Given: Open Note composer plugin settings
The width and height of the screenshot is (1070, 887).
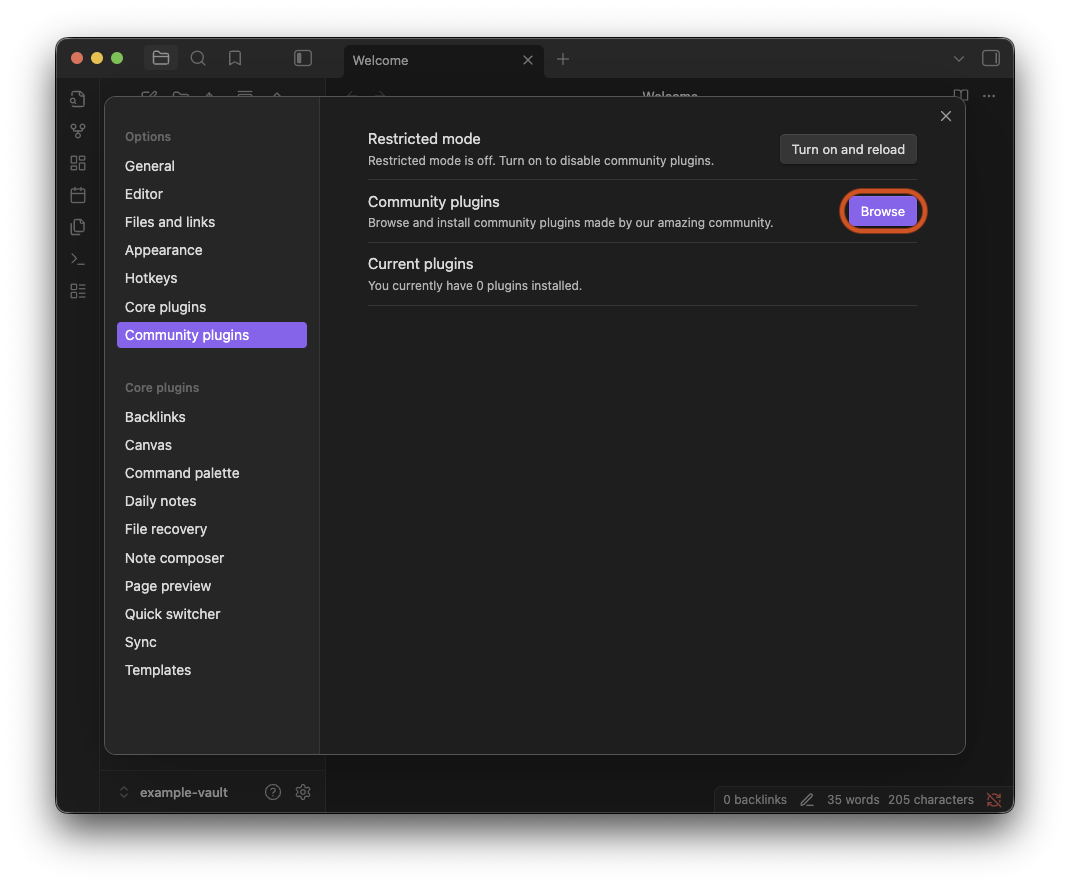Looking at the screenshot, I should pos(212,558).
